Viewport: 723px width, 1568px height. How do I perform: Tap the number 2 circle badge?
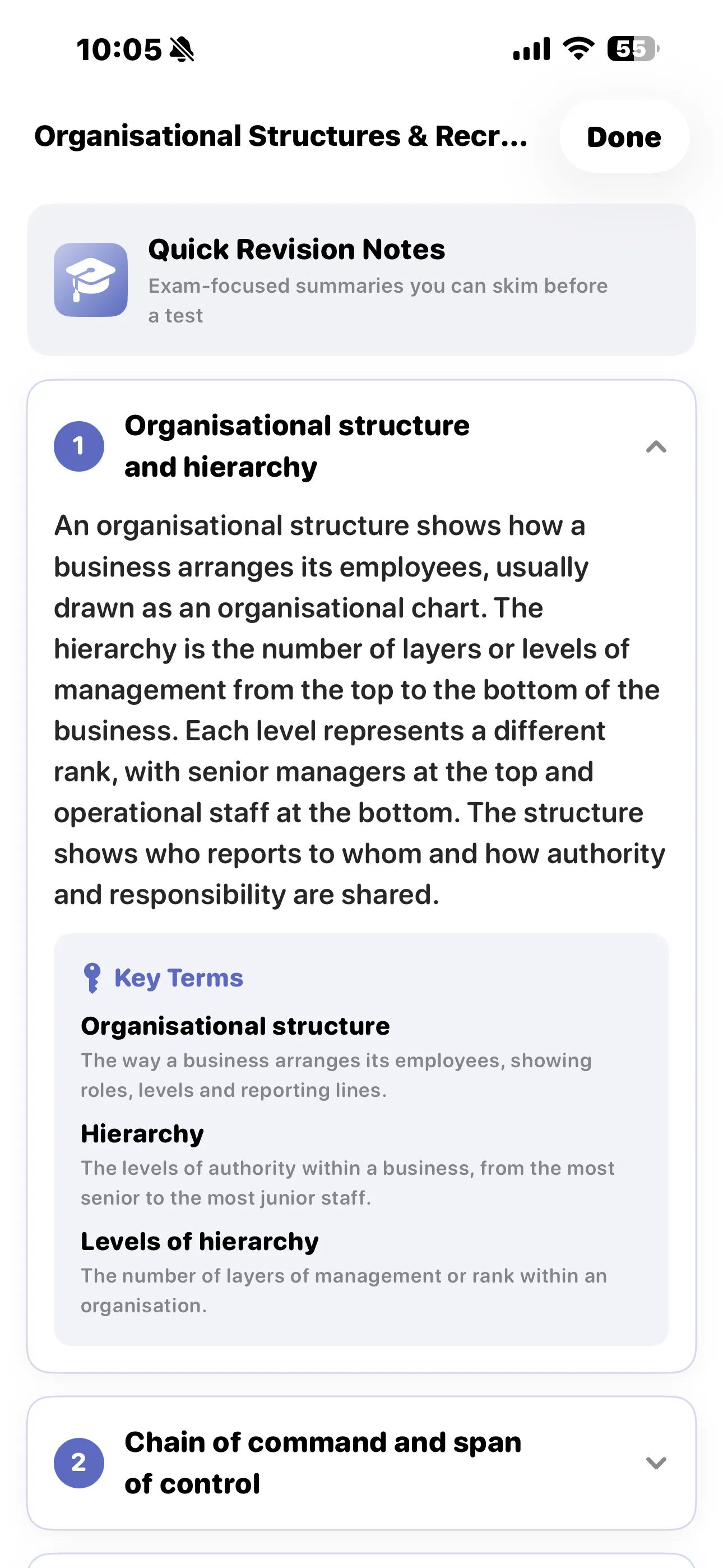tap(78, 1463)
